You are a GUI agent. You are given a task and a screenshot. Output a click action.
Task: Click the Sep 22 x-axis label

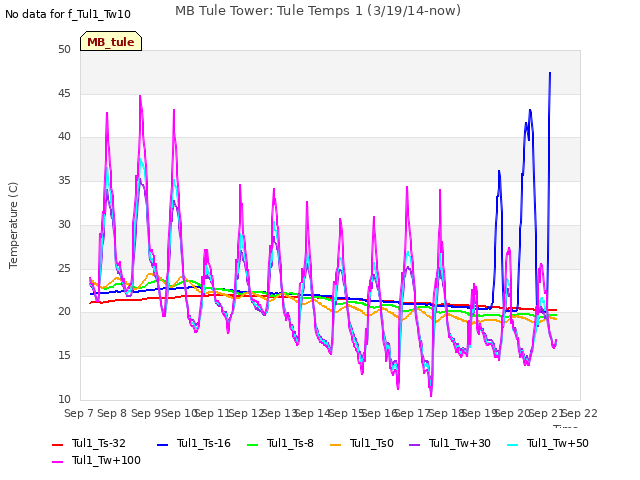point(580,413)
